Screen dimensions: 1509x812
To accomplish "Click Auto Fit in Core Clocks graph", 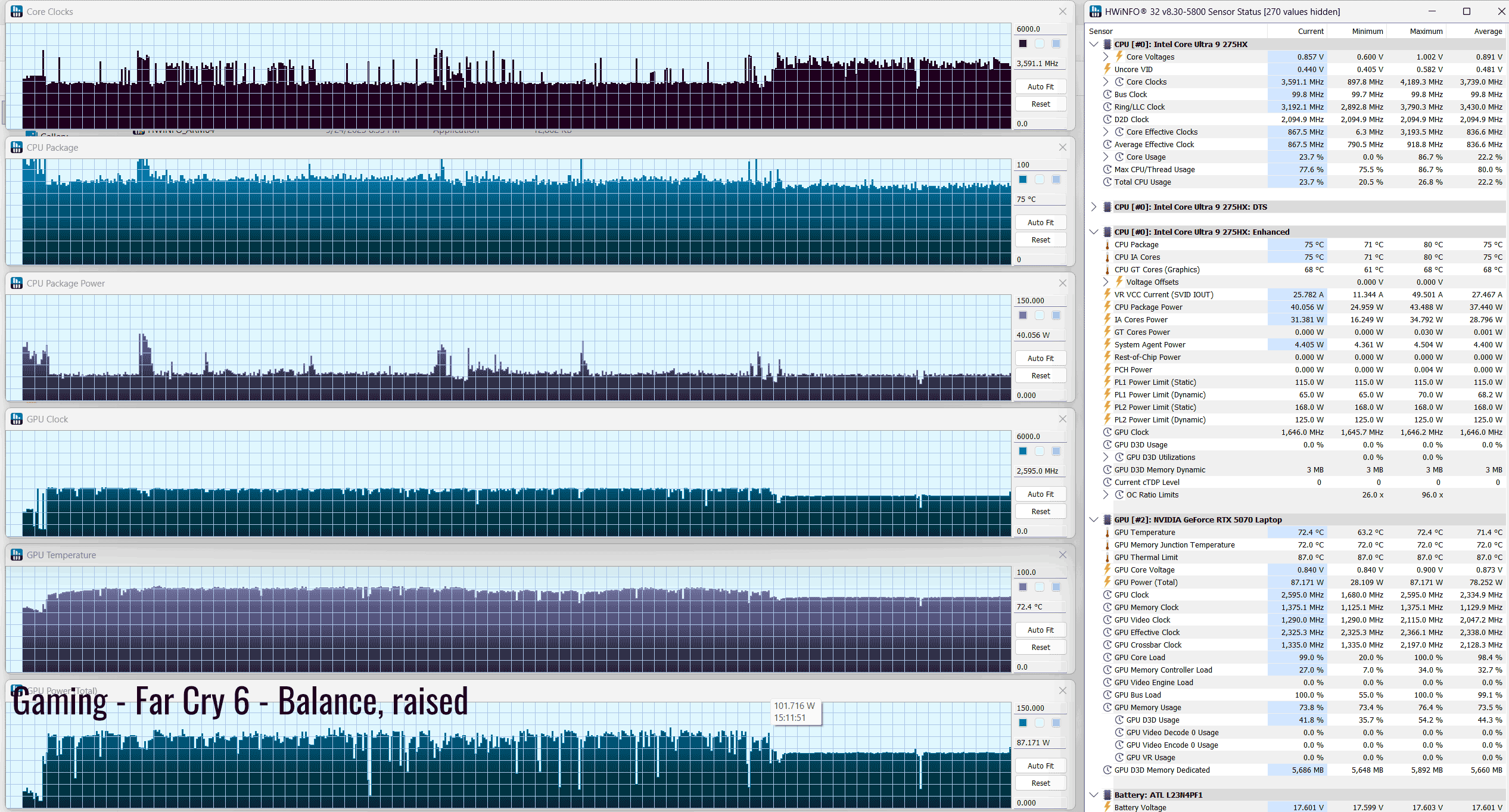I will 1040,86.
